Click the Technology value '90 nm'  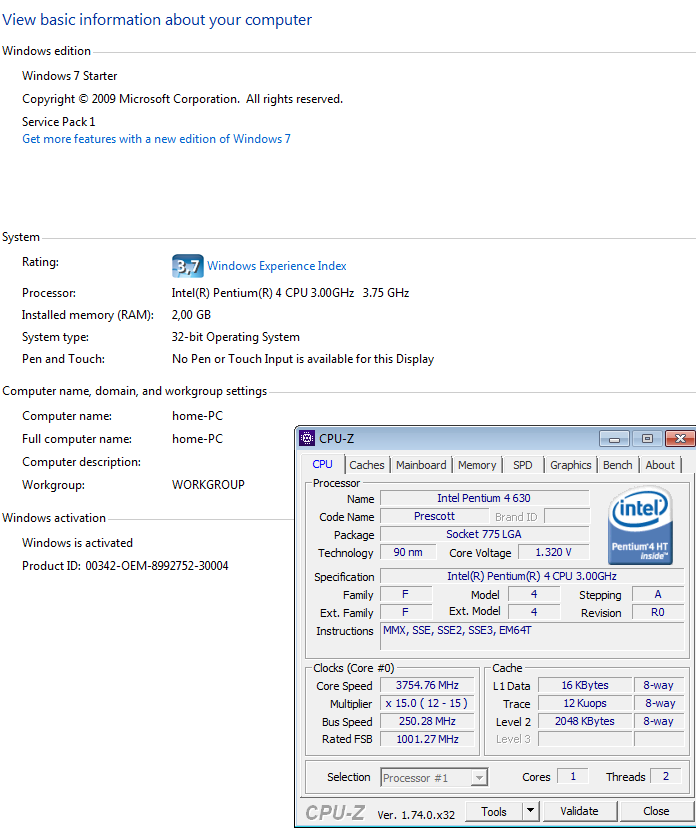(408, 552)
